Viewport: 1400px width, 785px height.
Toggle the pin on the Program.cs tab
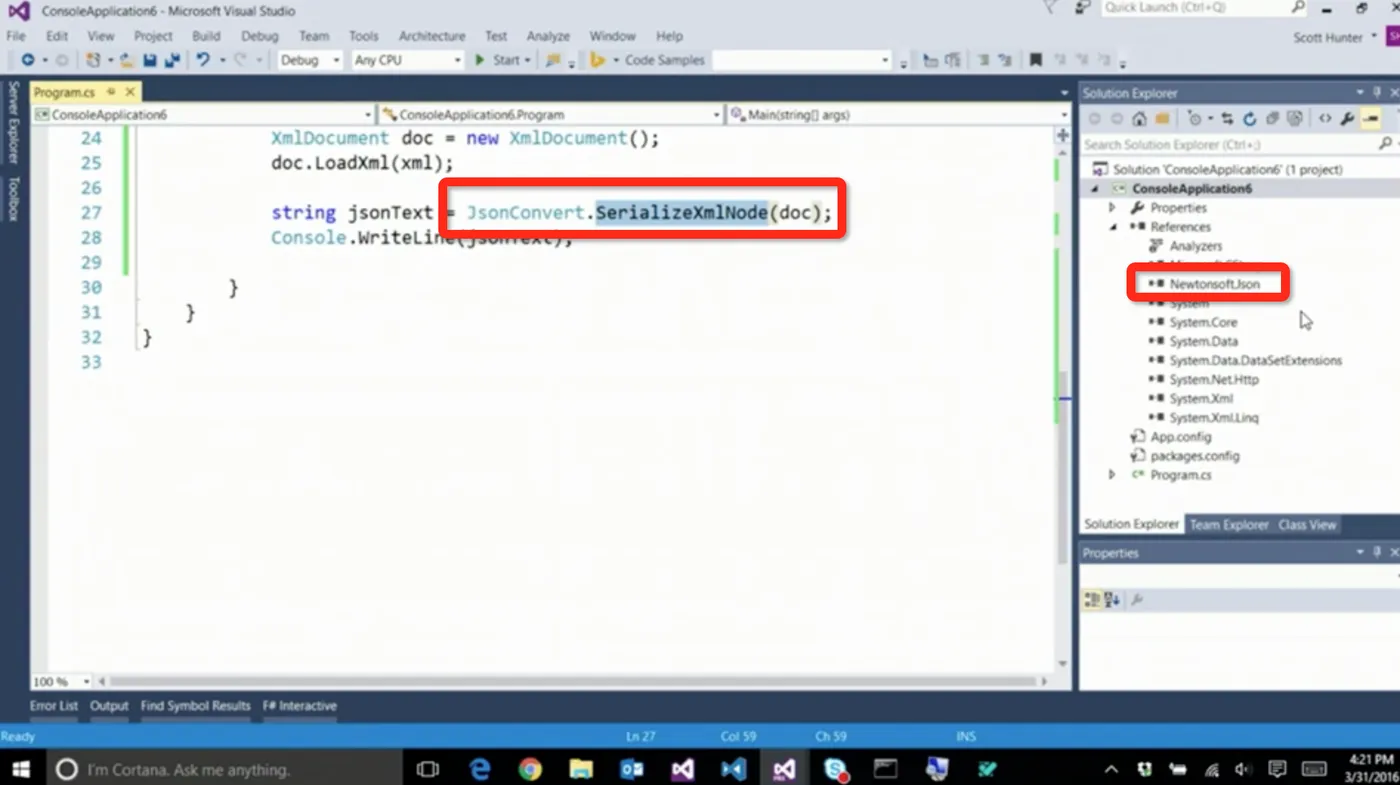[110, 92]
